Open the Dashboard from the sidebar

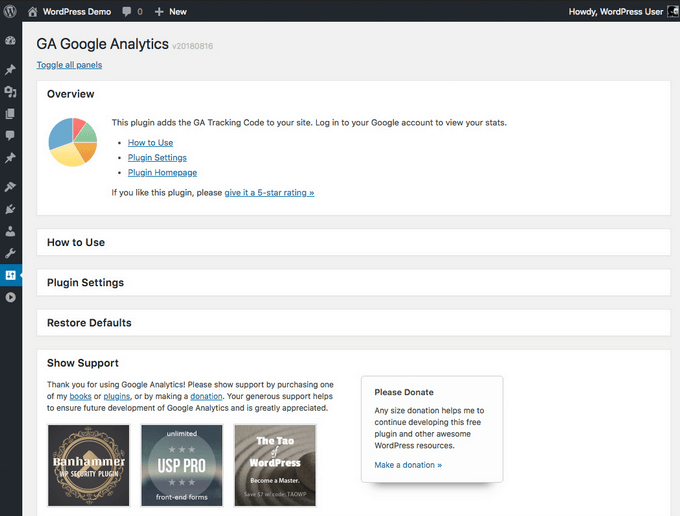pyautogui.click(x=10, y=41)
